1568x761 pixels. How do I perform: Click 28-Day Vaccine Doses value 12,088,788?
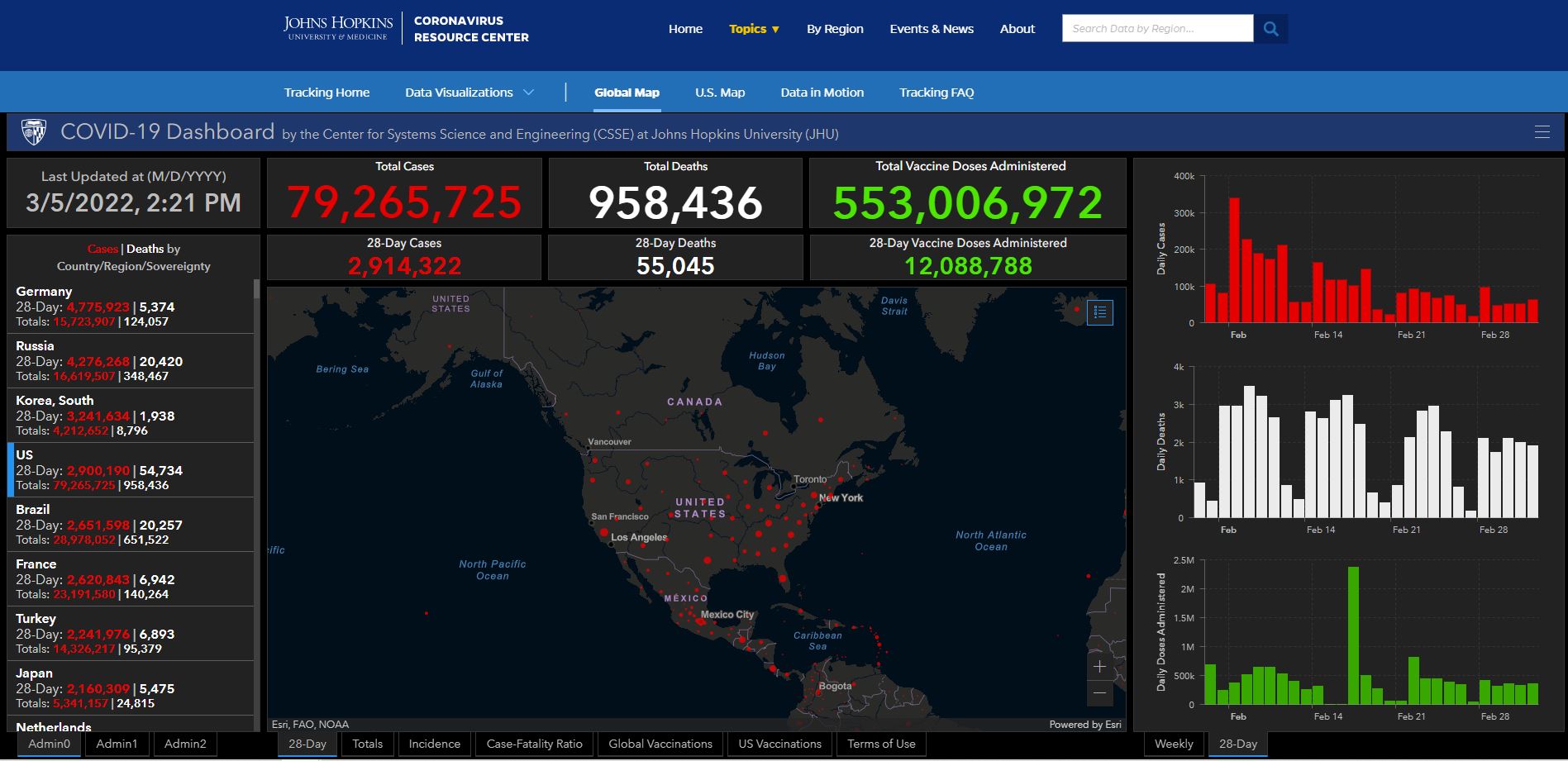tap(968, 266)
